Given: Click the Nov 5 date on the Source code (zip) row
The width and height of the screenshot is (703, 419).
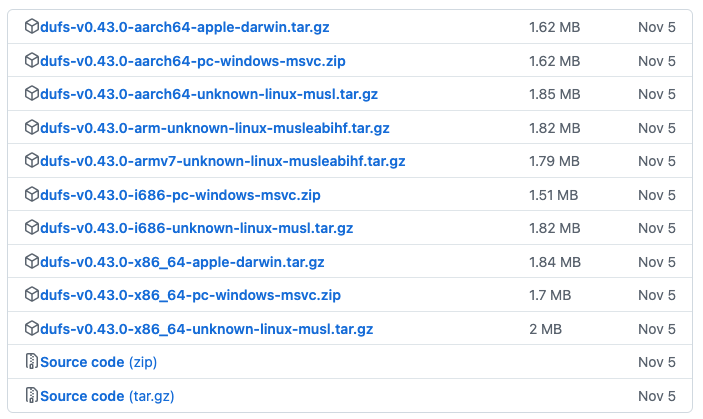Looking at the screenshot, I should click(657, 362).
